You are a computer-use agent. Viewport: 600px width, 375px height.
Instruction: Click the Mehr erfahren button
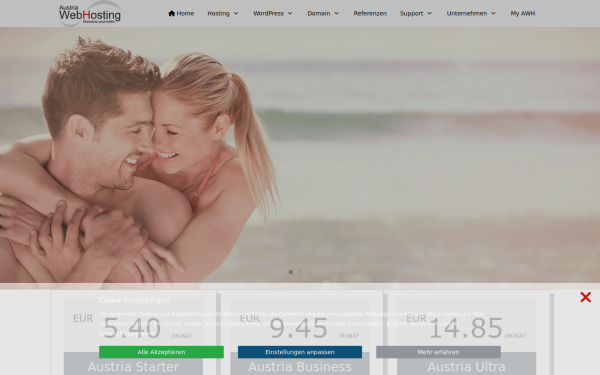[x=439, y=352]
